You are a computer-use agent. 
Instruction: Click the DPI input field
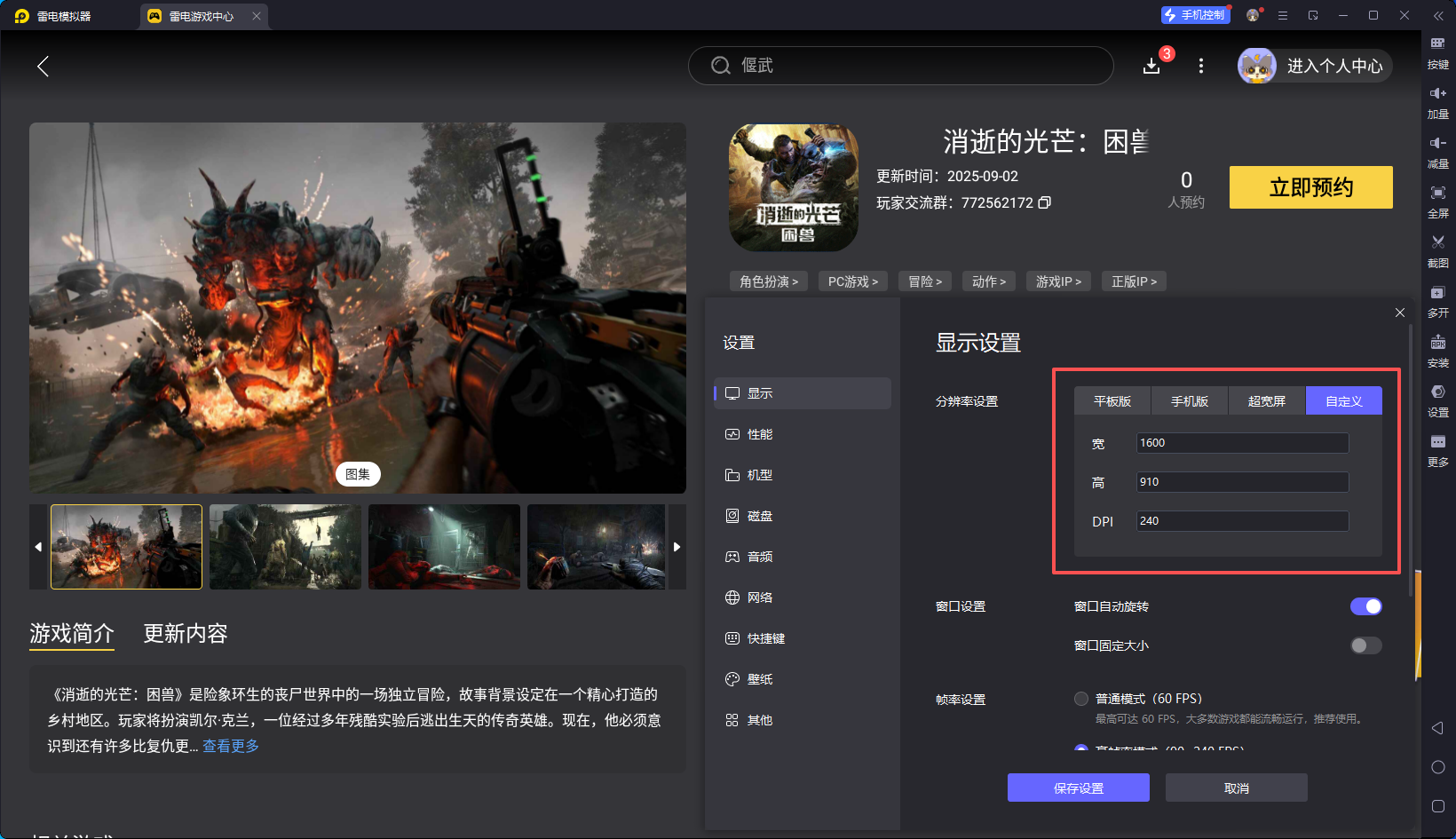pos(1243,521)
